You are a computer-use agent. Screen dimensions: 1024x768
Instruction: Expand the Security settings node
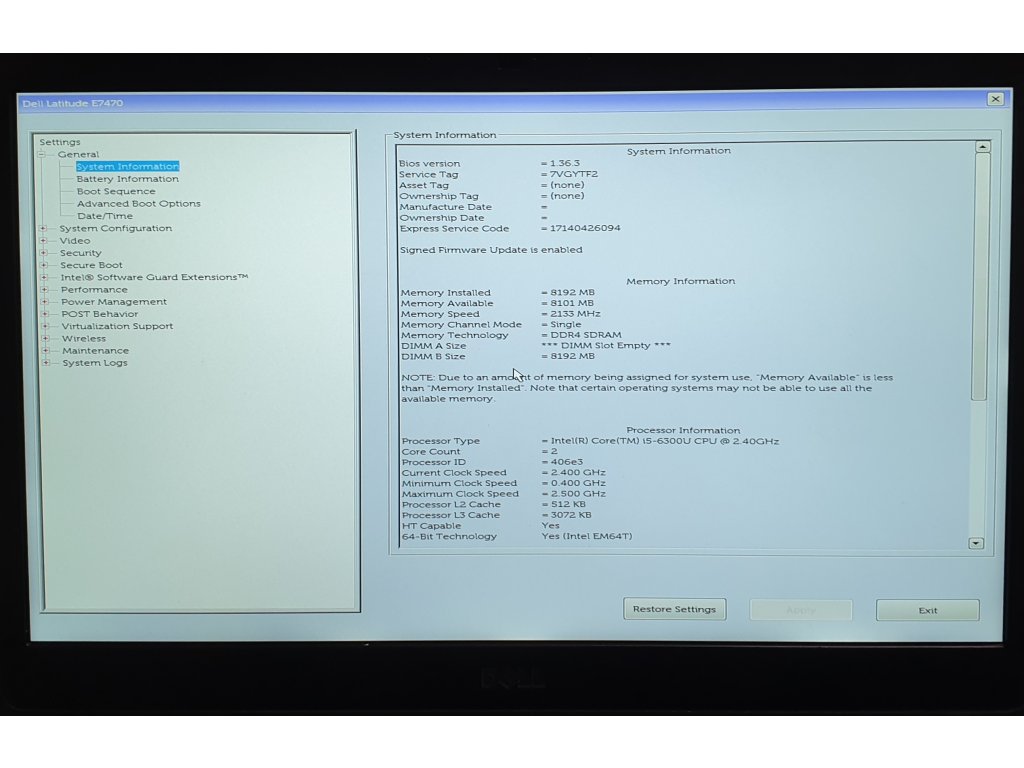(x=43, y=253)
